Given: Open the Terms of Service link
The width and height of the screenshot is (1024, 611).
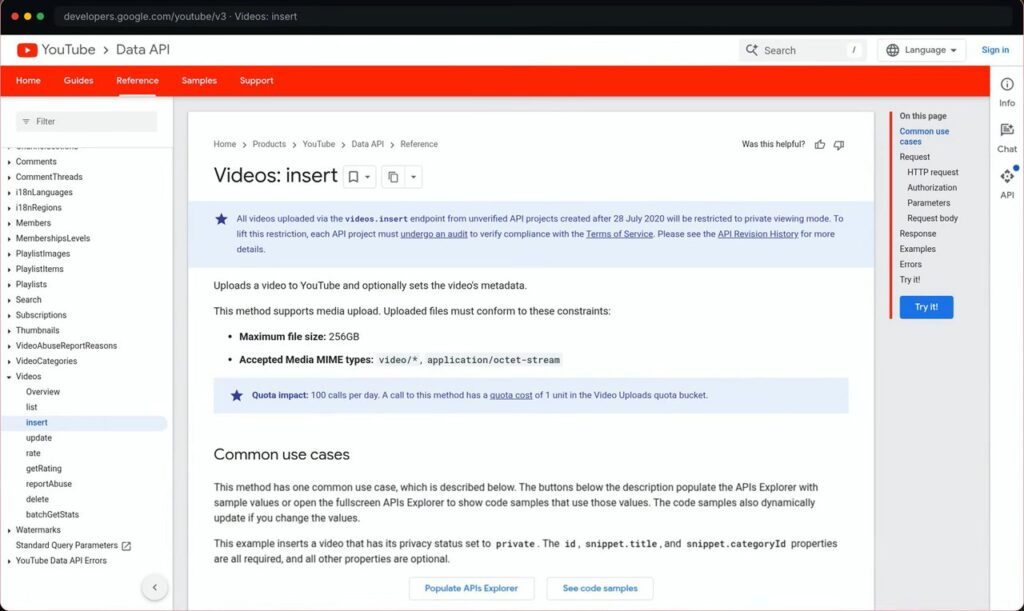Looking at the screenshot, I should [x=619, y=234].
